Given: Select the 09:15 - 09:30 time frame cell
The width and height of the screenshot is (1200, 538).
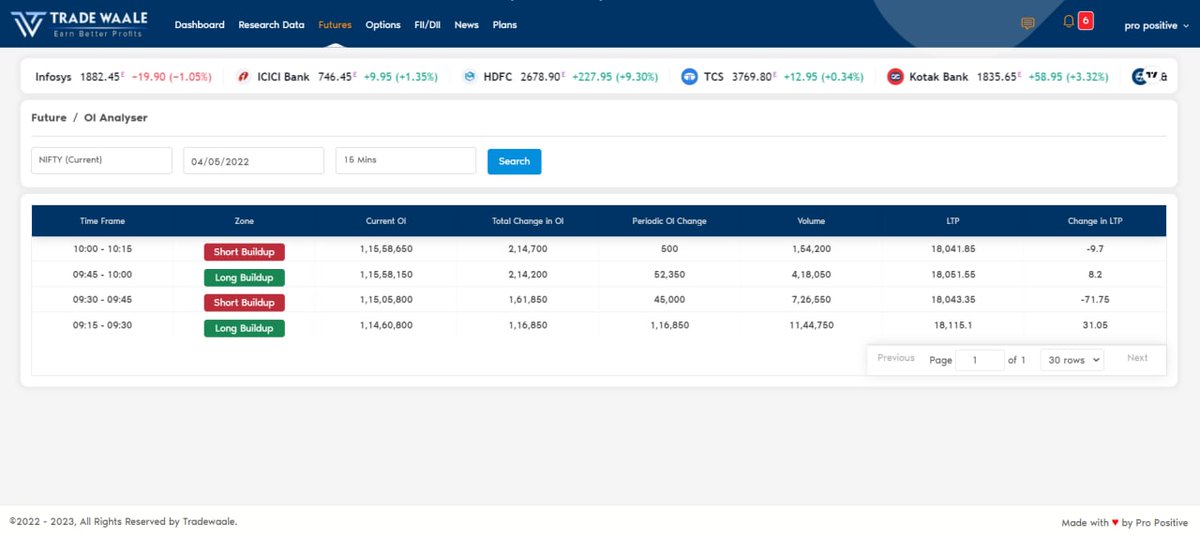Looking at the screenshot, I should [102, 325].
